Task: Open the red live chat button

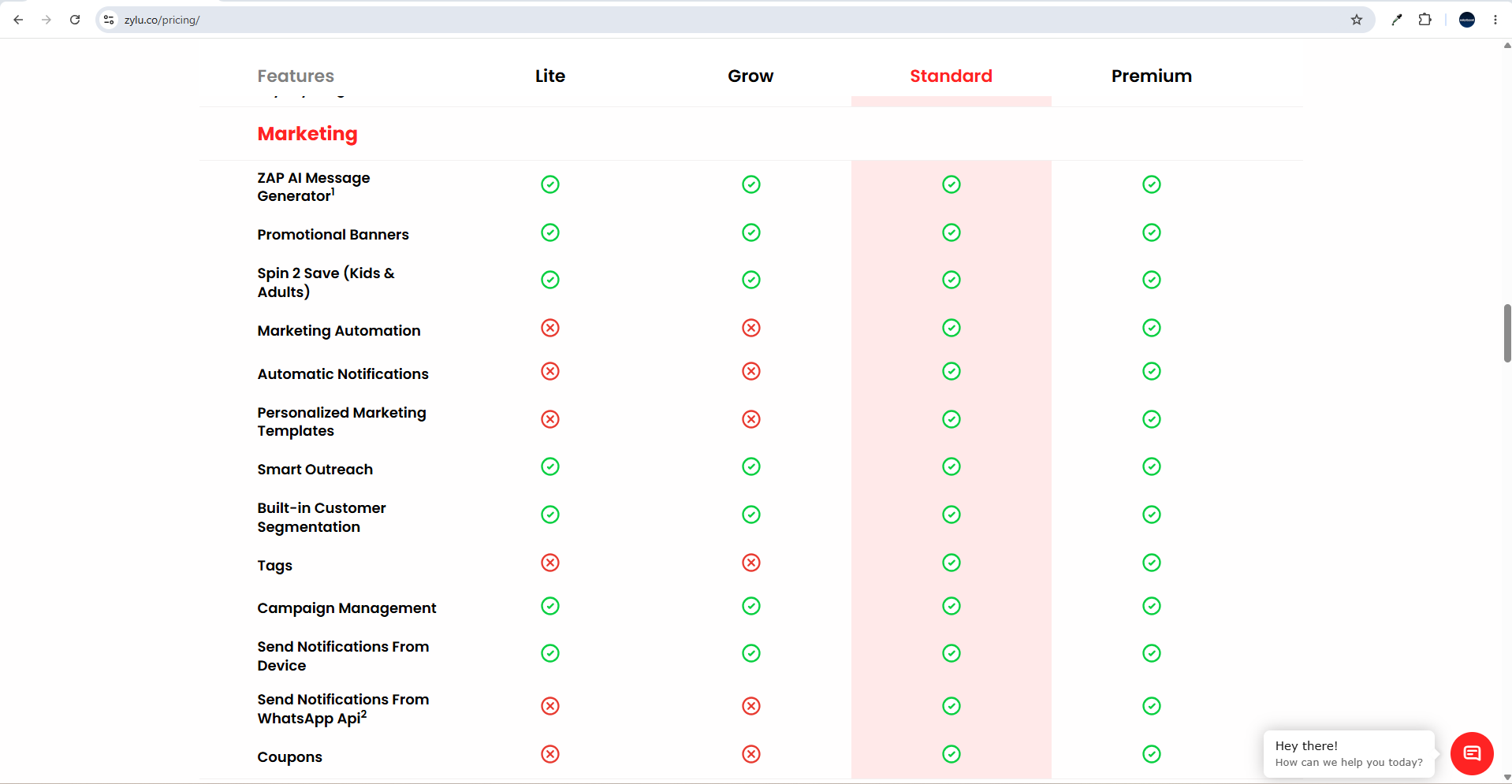Action: click(x=1472, y=753)
